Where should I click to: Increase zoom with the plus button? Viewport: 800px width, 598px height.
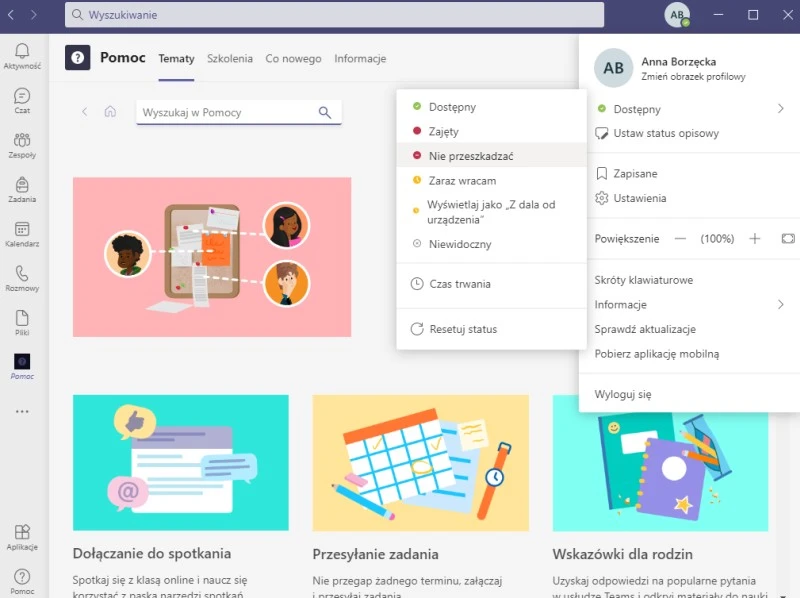pos(755,239)
